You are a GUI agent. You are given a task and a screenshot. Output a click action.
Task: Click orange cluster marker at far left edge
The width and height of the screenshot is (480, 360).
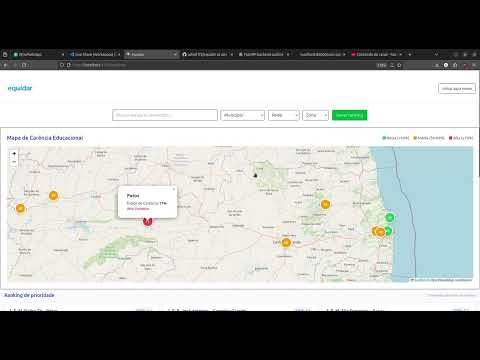click(x=20, y=208)
